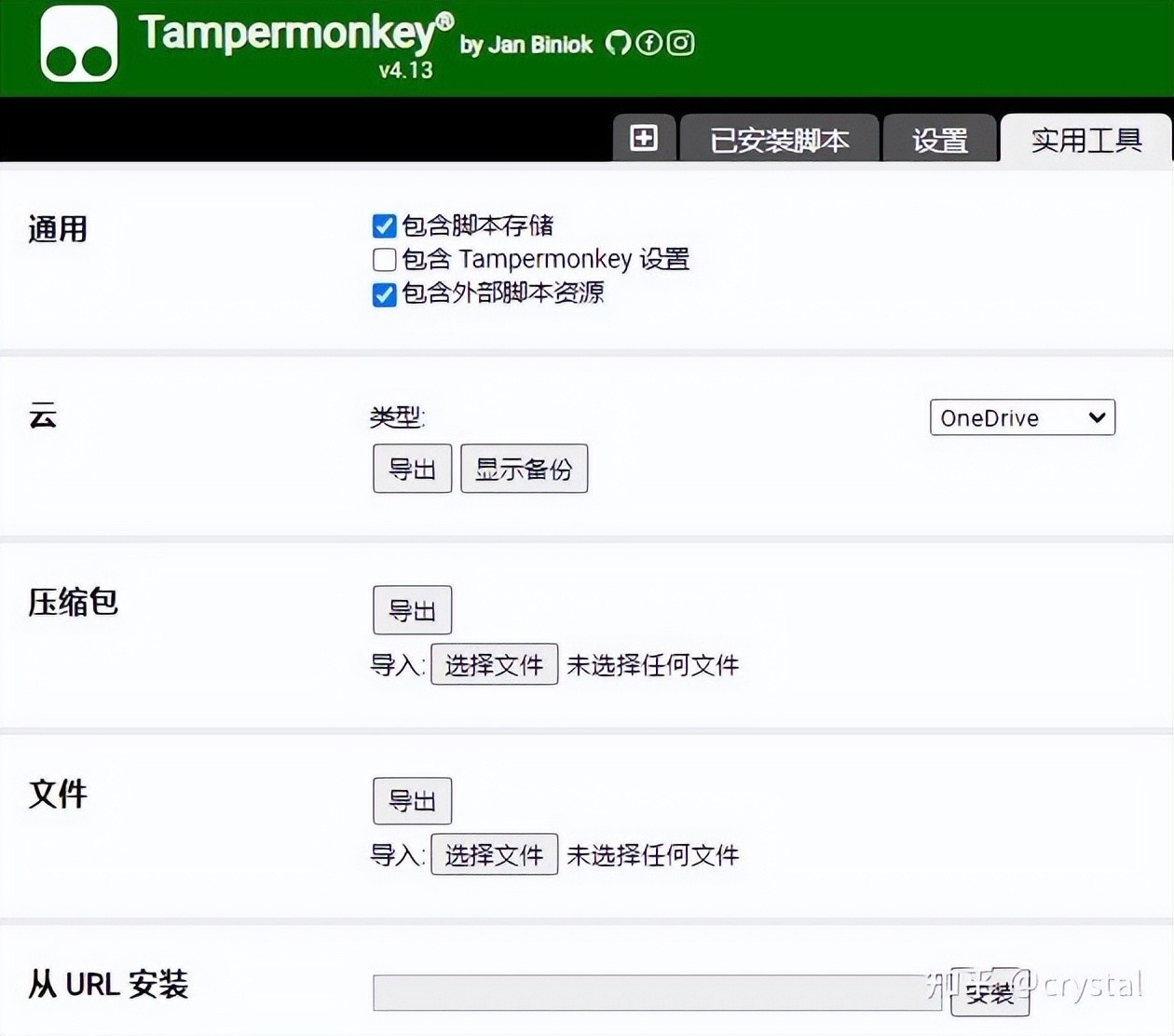The image size is (1174, 1036).
Task: Open the GitHub icon link
Action: [617, 43]
